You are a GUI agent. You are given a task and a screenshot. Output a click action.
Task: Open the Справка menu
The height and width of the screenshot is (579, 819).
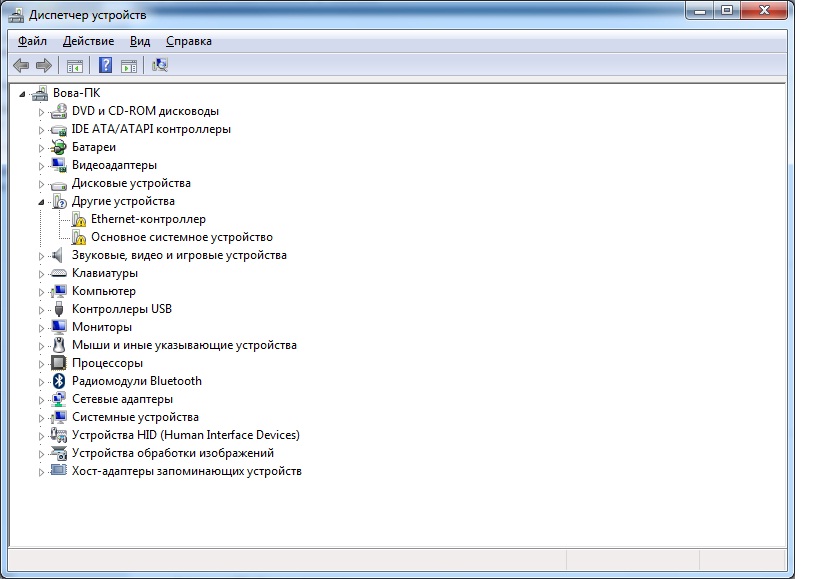(188, 41)
